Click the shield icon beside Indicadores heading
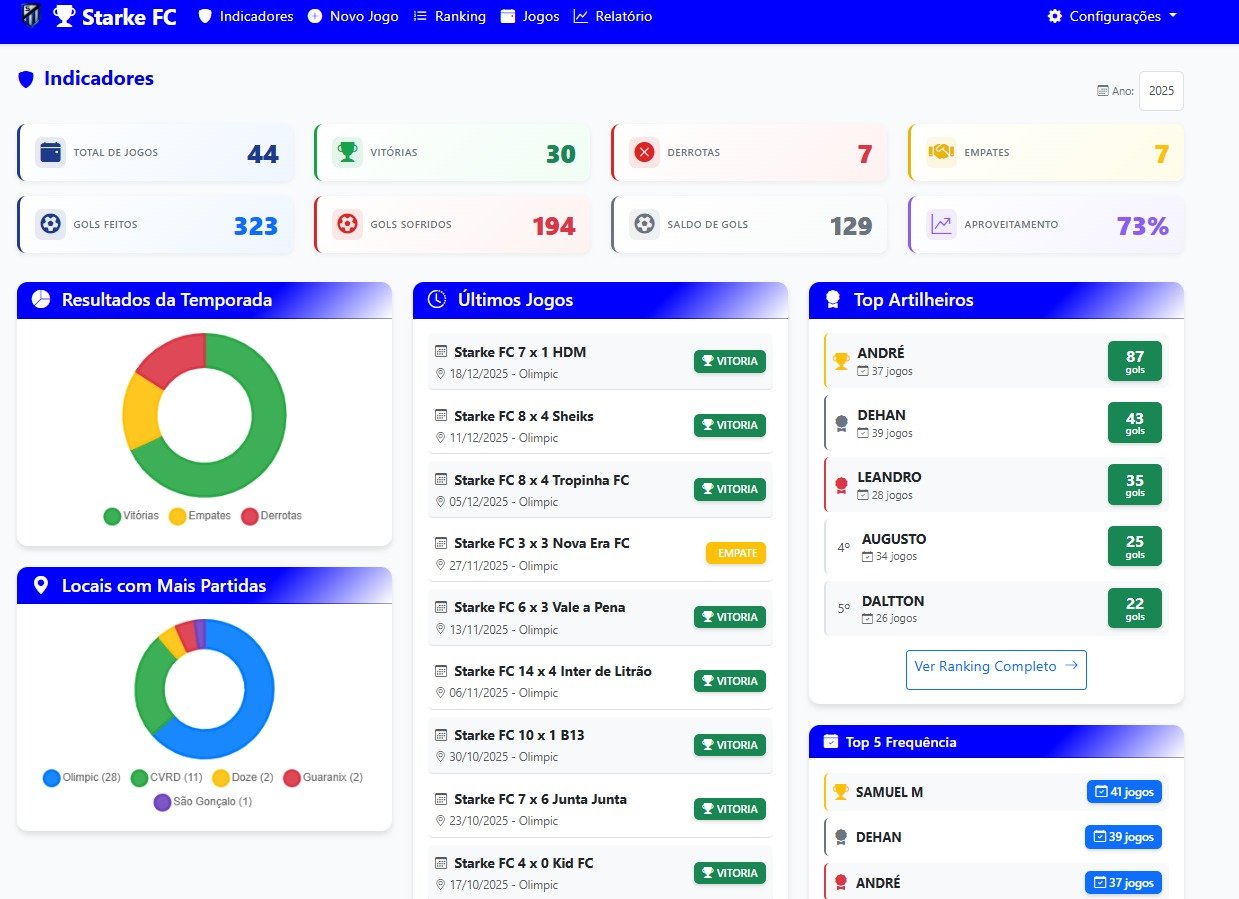This screenshot has height=899, width=1239. tap(25, 79)
